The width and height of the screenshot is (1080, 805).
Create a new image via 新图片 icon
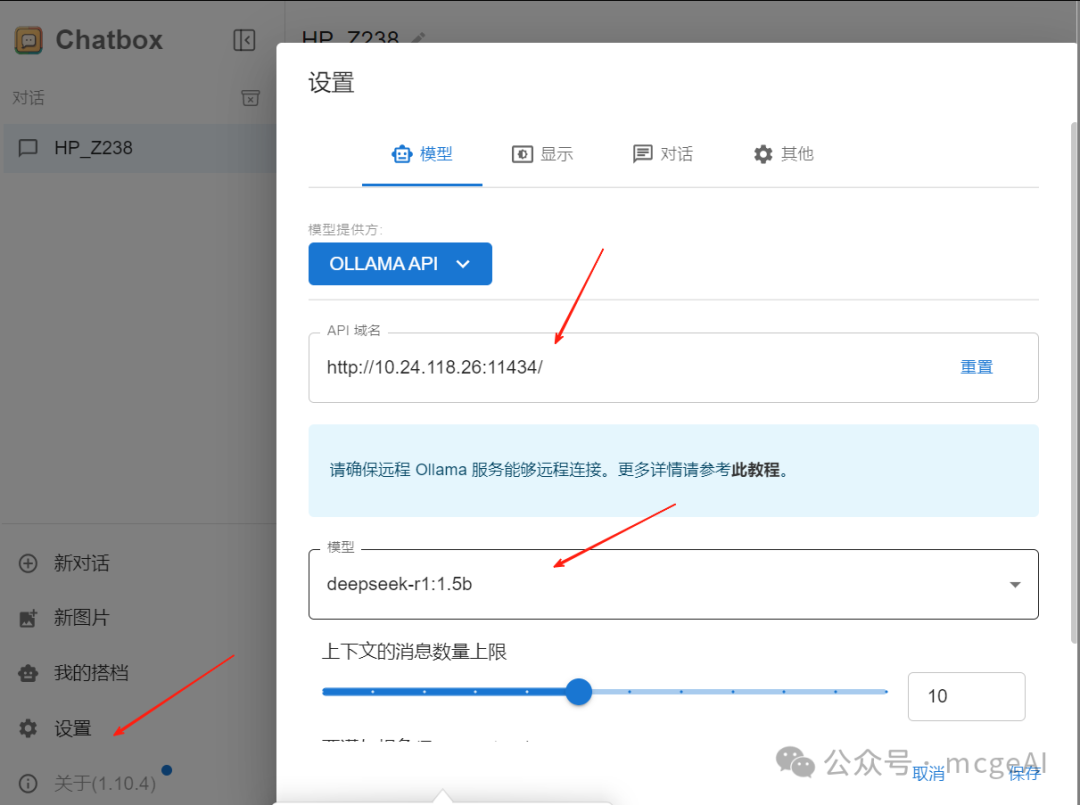(x=27, y=618)
